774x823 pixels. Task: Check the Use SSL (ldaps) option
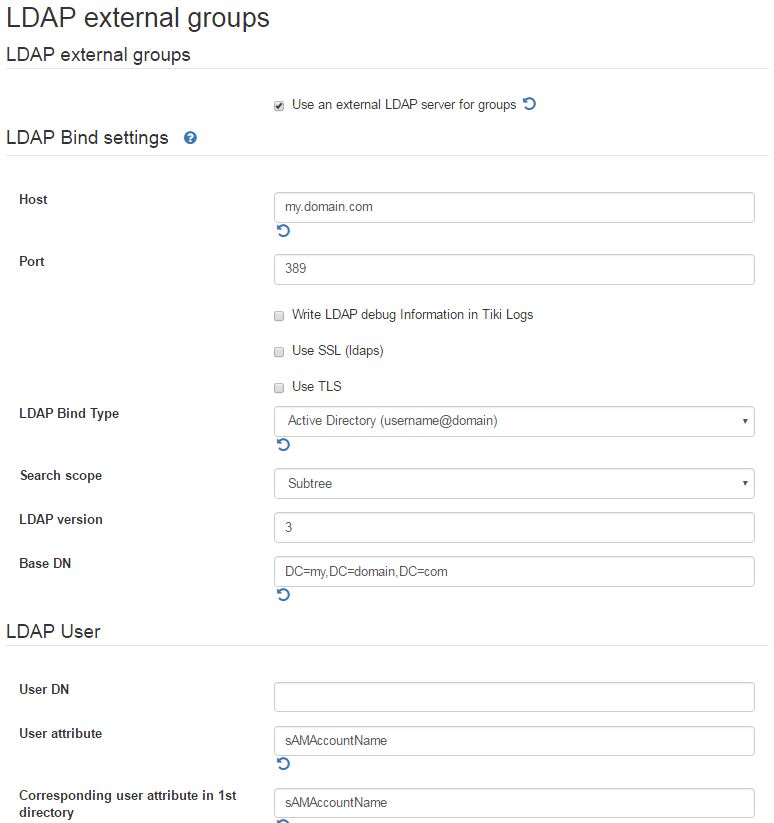coord(279,351)
